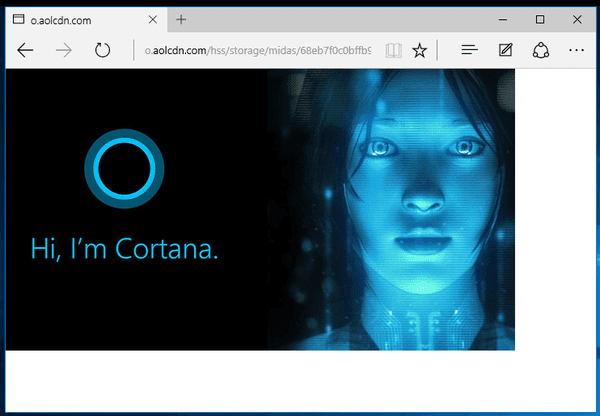The image size is (600, 416).
Task: Refresh the current page
Action: [102, 50]
